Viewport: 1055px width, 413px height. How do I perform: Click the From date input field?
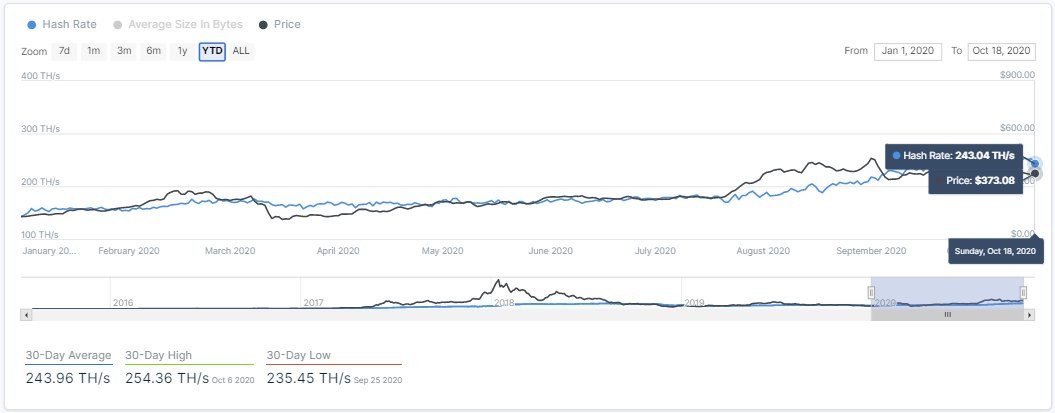pos(907,51)
